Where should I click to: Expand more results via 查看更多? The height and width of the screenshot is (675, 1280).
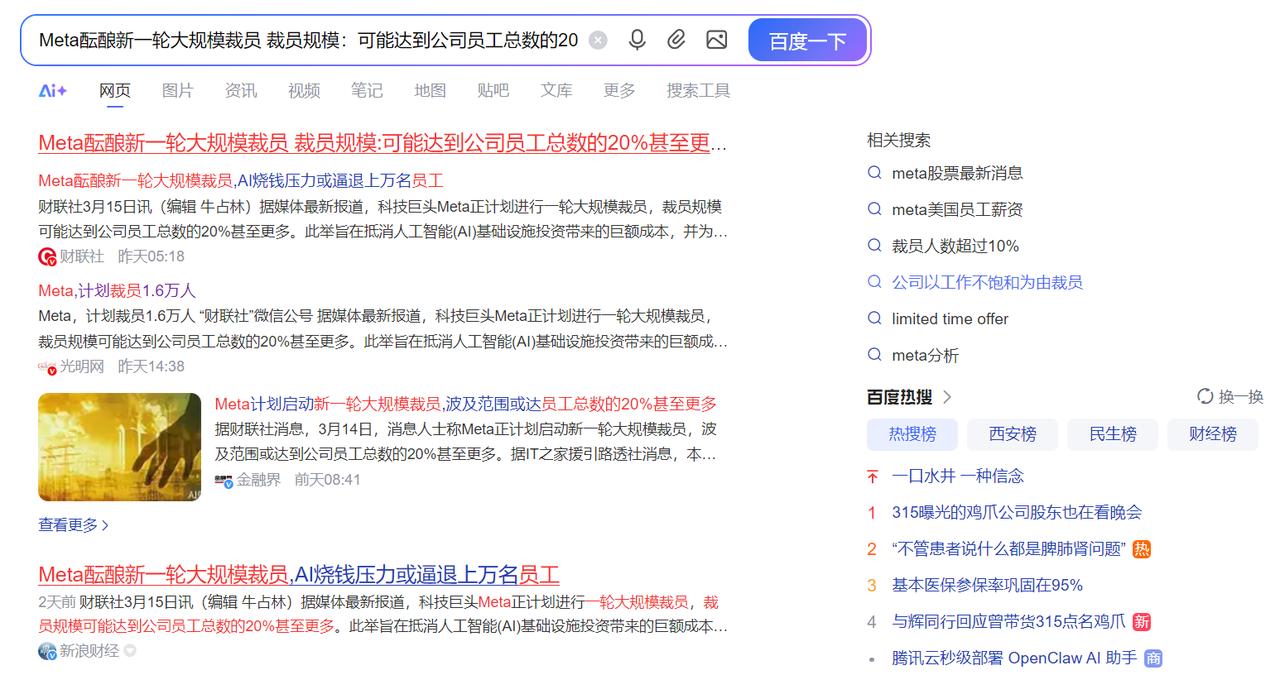pyautogui.click(x=74, y=525)
